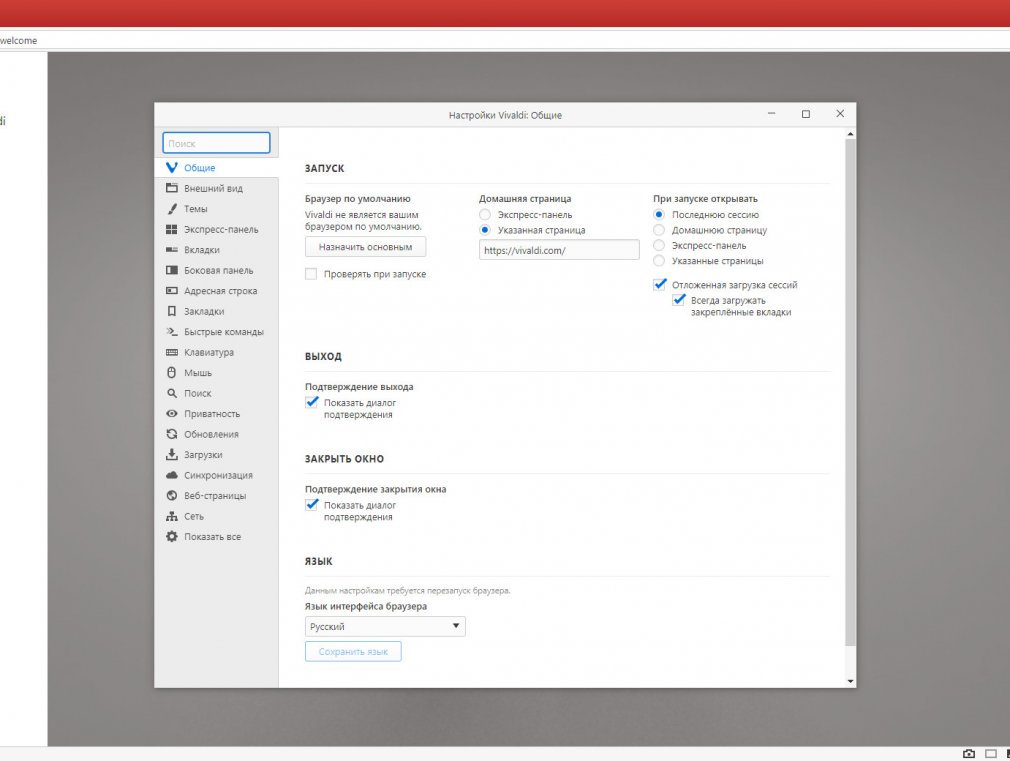Click the Боковая панель icon

click(x=172, y=270)
